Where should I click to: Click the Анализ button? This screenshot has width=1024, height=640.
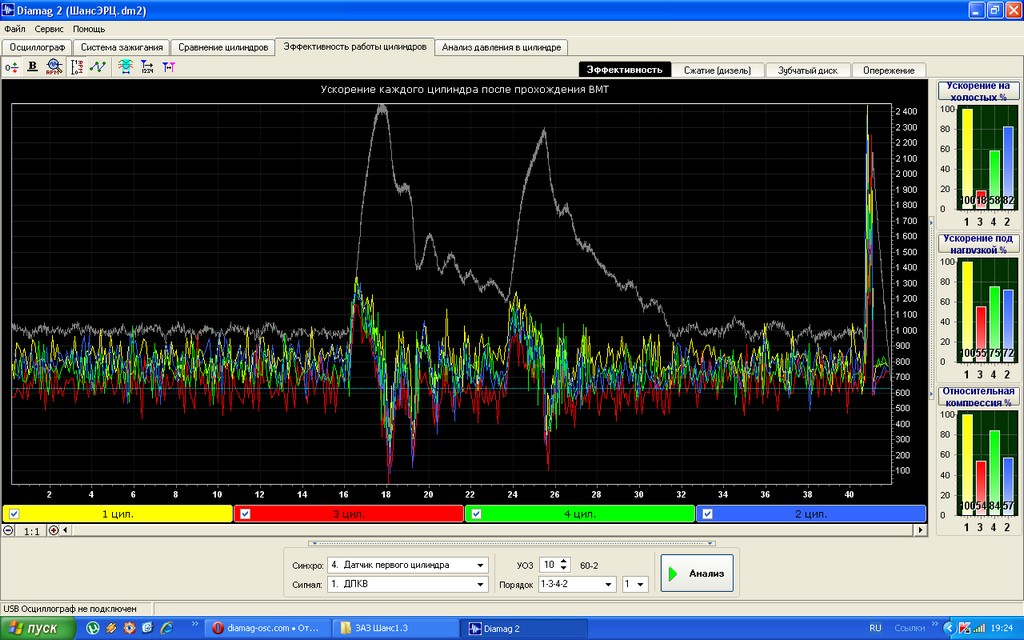697,573
